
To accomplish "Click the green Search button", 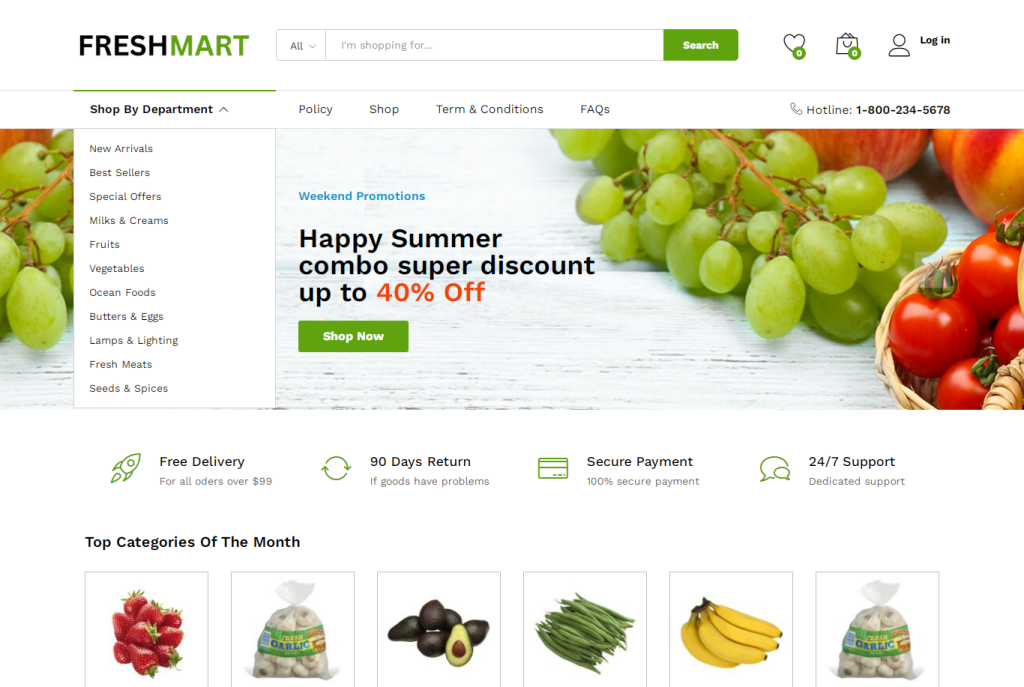I will click(x=701, y=45).
